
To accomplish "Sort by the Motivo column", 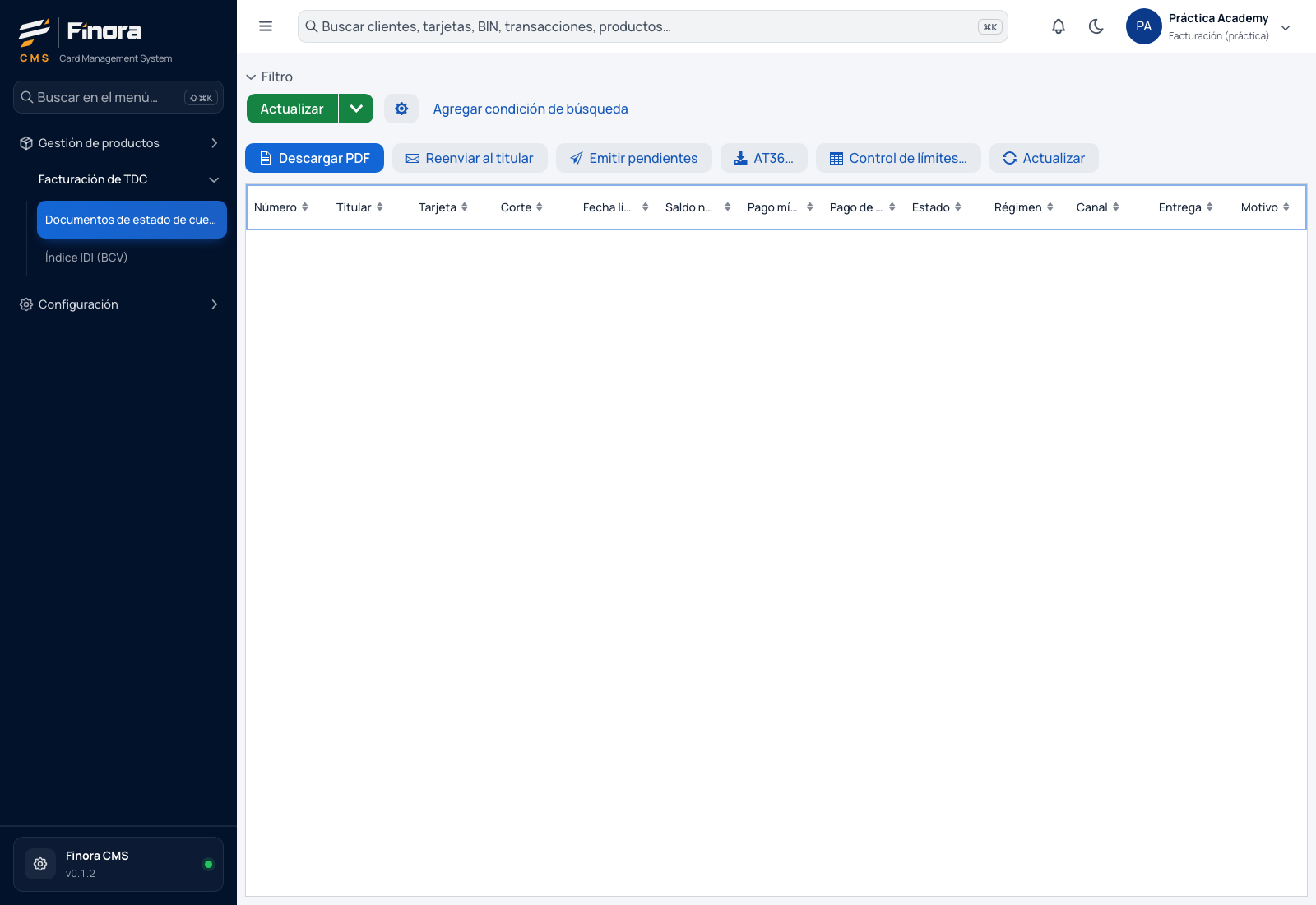I will [x=1266, y=207].
